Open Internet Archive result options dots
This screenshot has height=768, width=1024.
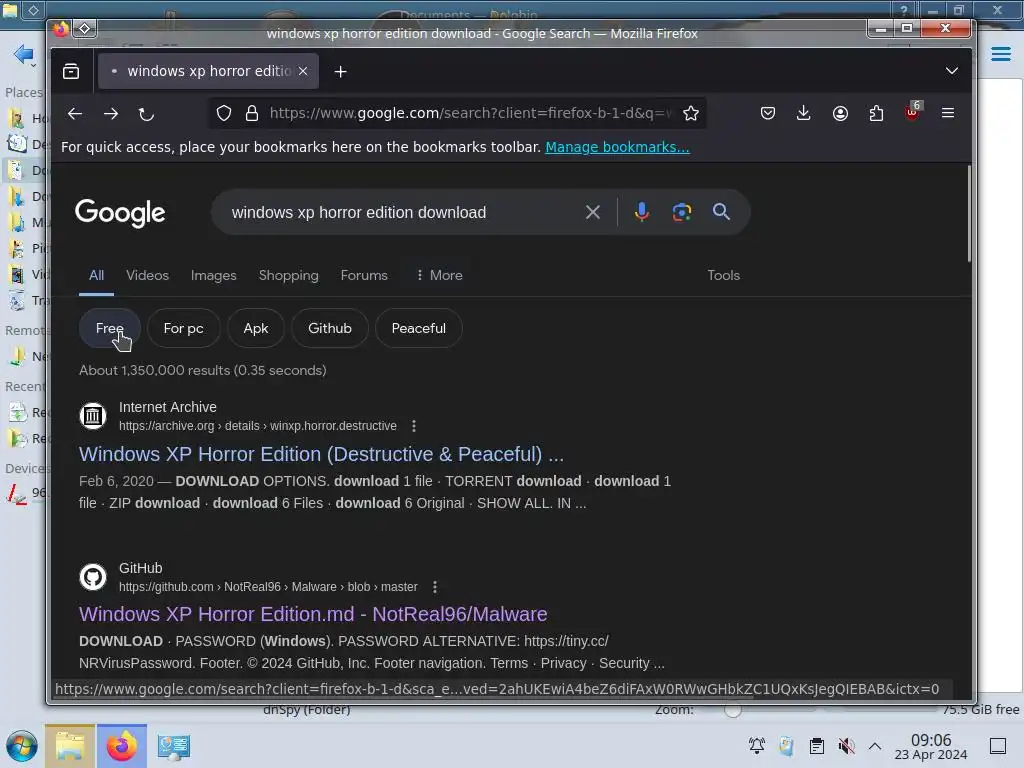[414, 426]
